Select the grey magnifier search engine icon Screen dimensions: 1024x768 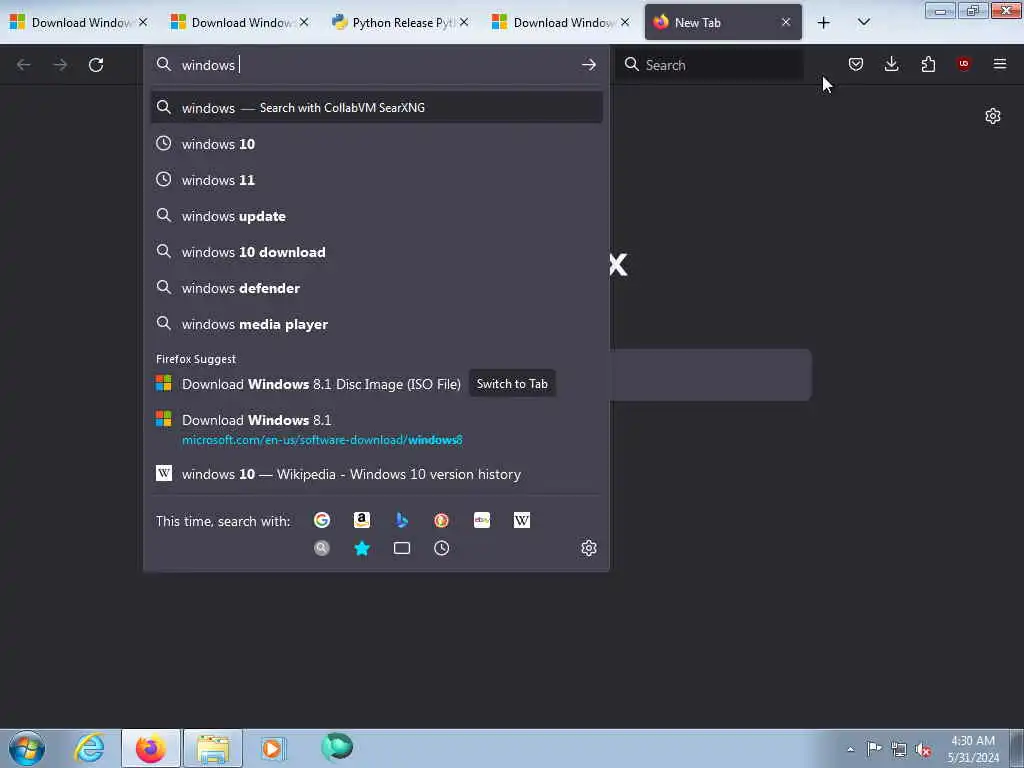pyautogui.click(x=321, y=548)
